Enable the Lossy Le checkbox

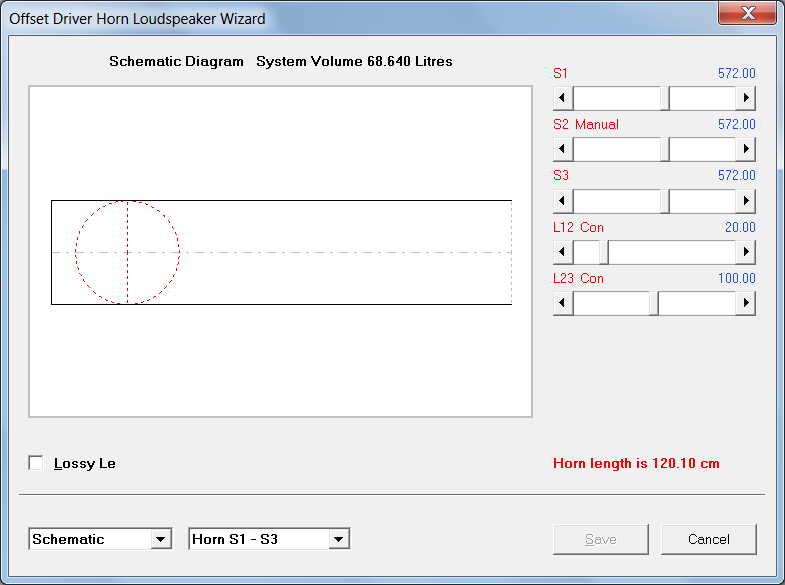[x=36, y=463]
